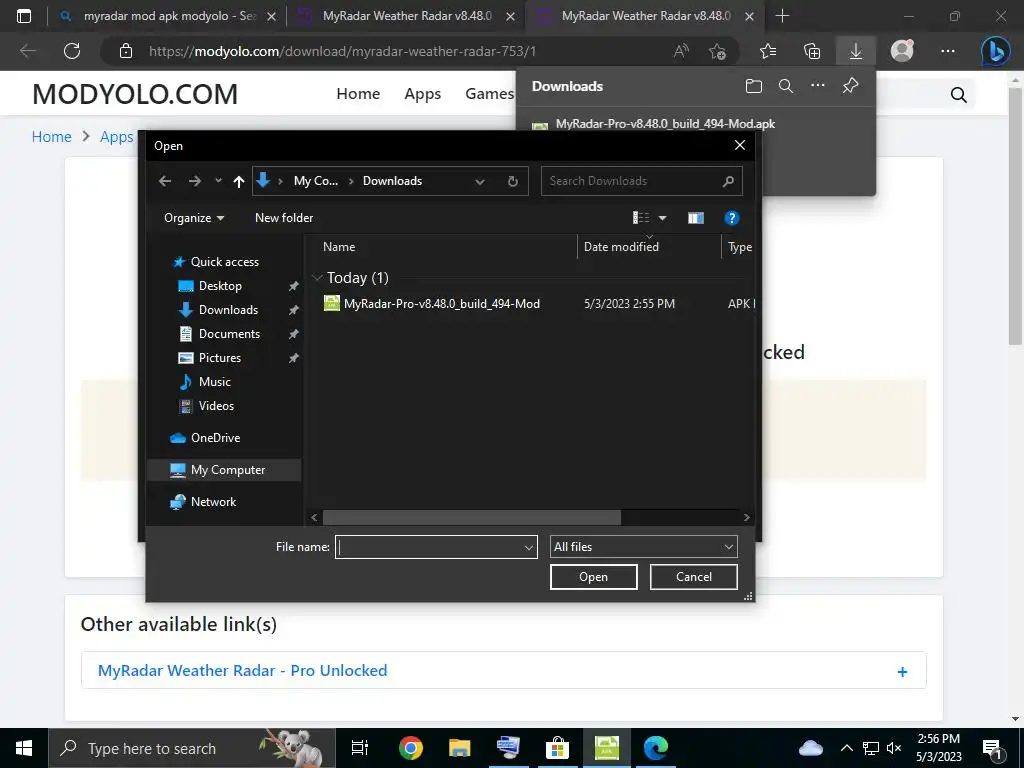Select Network in navigation pane

click(214, 502)
